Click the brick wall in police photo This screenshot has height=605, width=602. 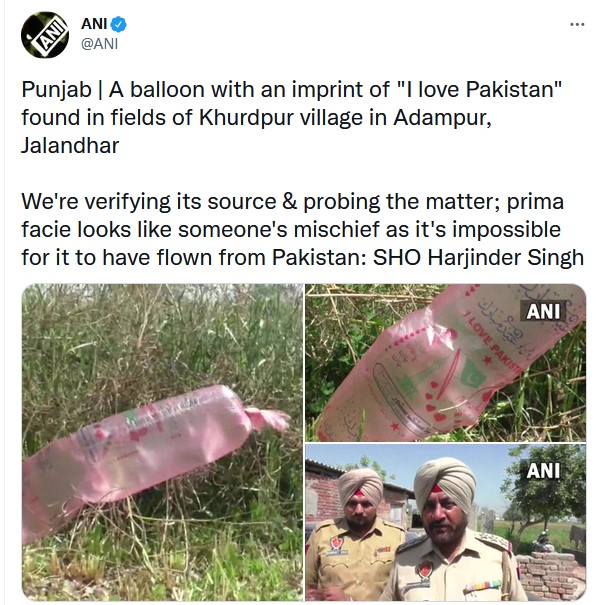(552, 577)
